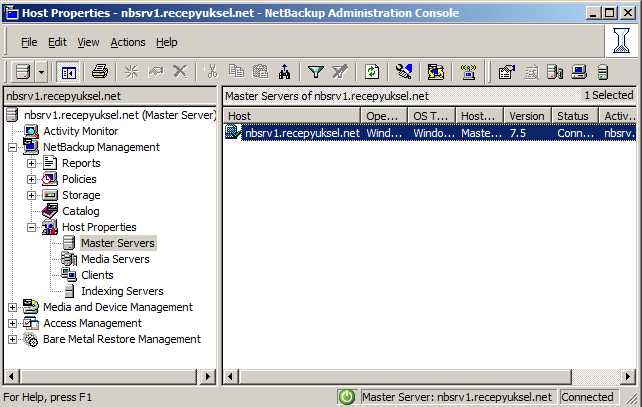642x407 pixels.
Task: Click the Policies tree label
Action: point(79,179)
